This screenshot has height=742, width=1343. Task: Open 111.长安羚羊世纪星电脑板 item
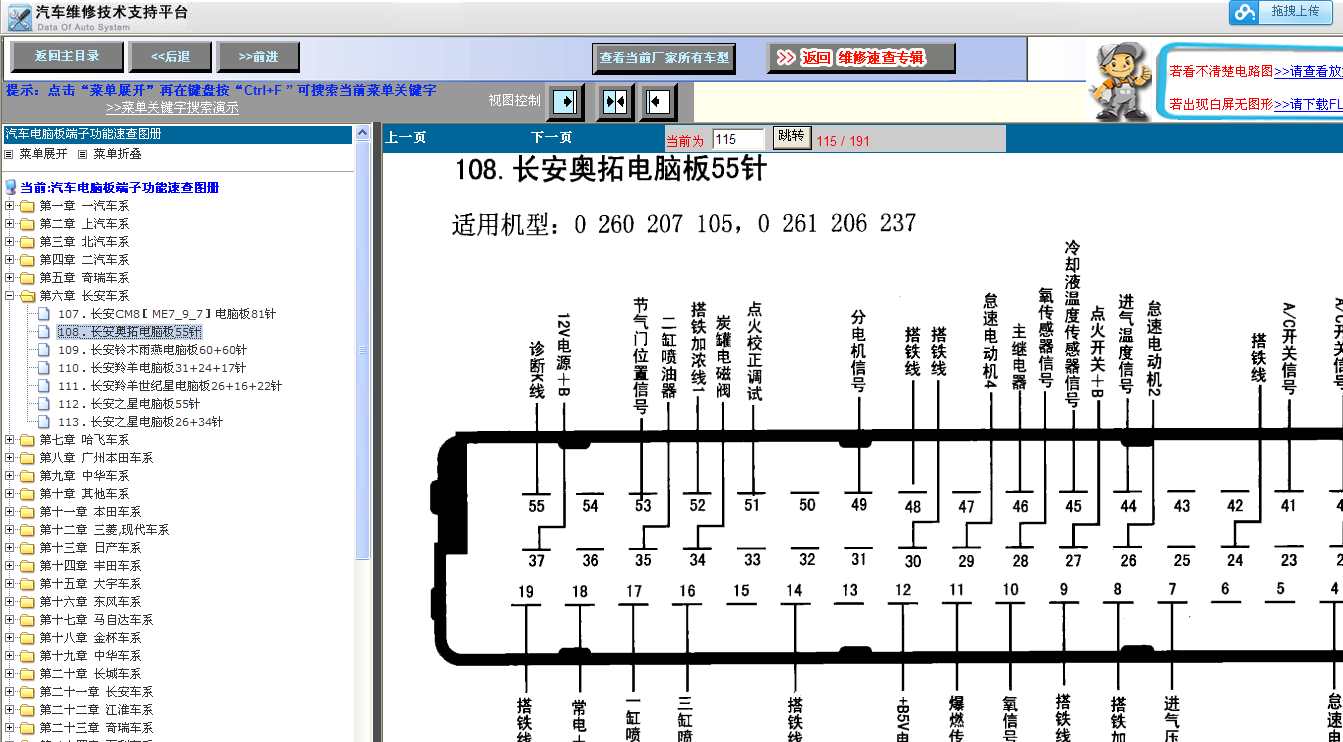tap(169, 386)
